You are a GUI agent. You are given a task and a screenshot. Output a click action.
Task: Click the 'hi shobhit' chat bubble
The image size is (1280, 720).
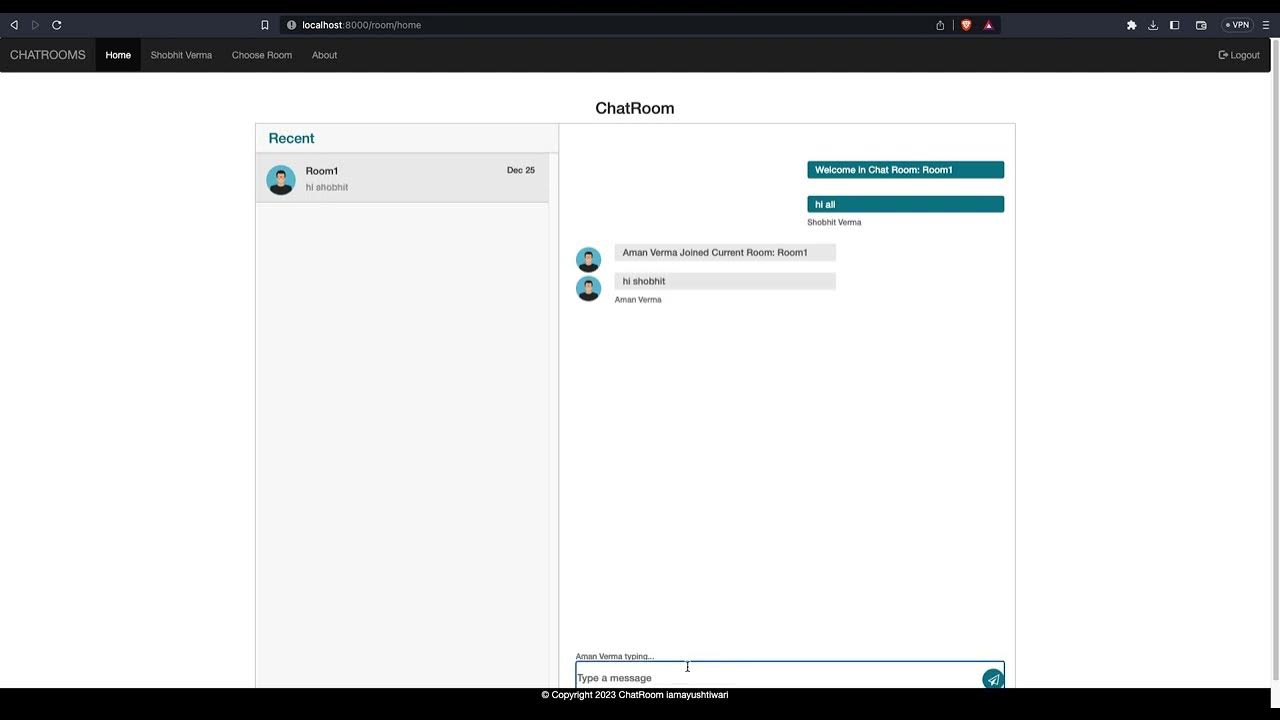pos(725,281)
